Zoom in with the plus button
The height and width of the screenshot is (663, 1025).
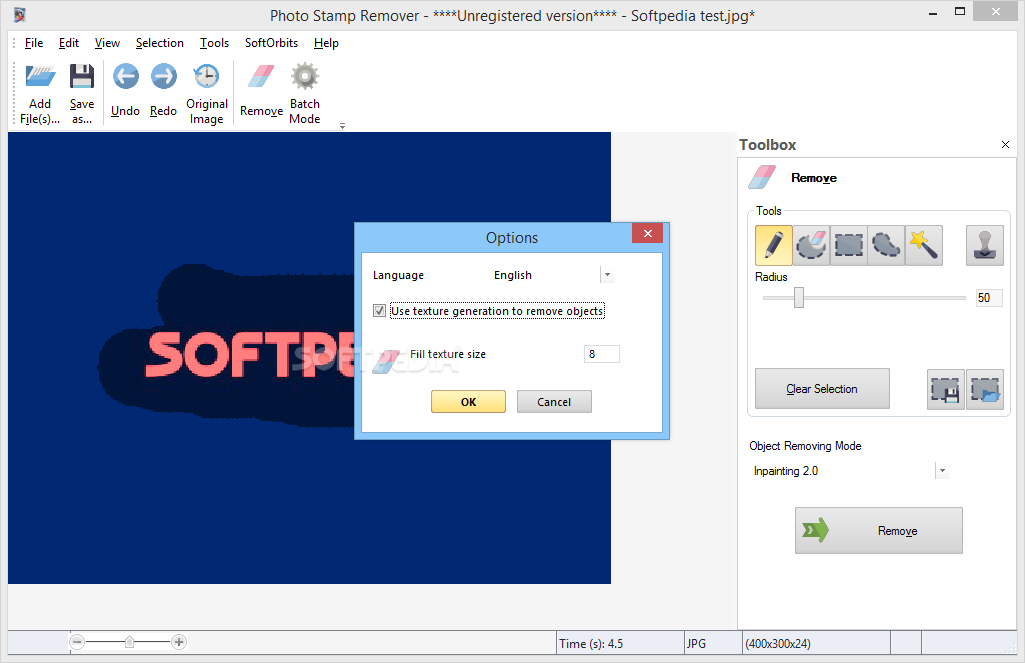179,642
